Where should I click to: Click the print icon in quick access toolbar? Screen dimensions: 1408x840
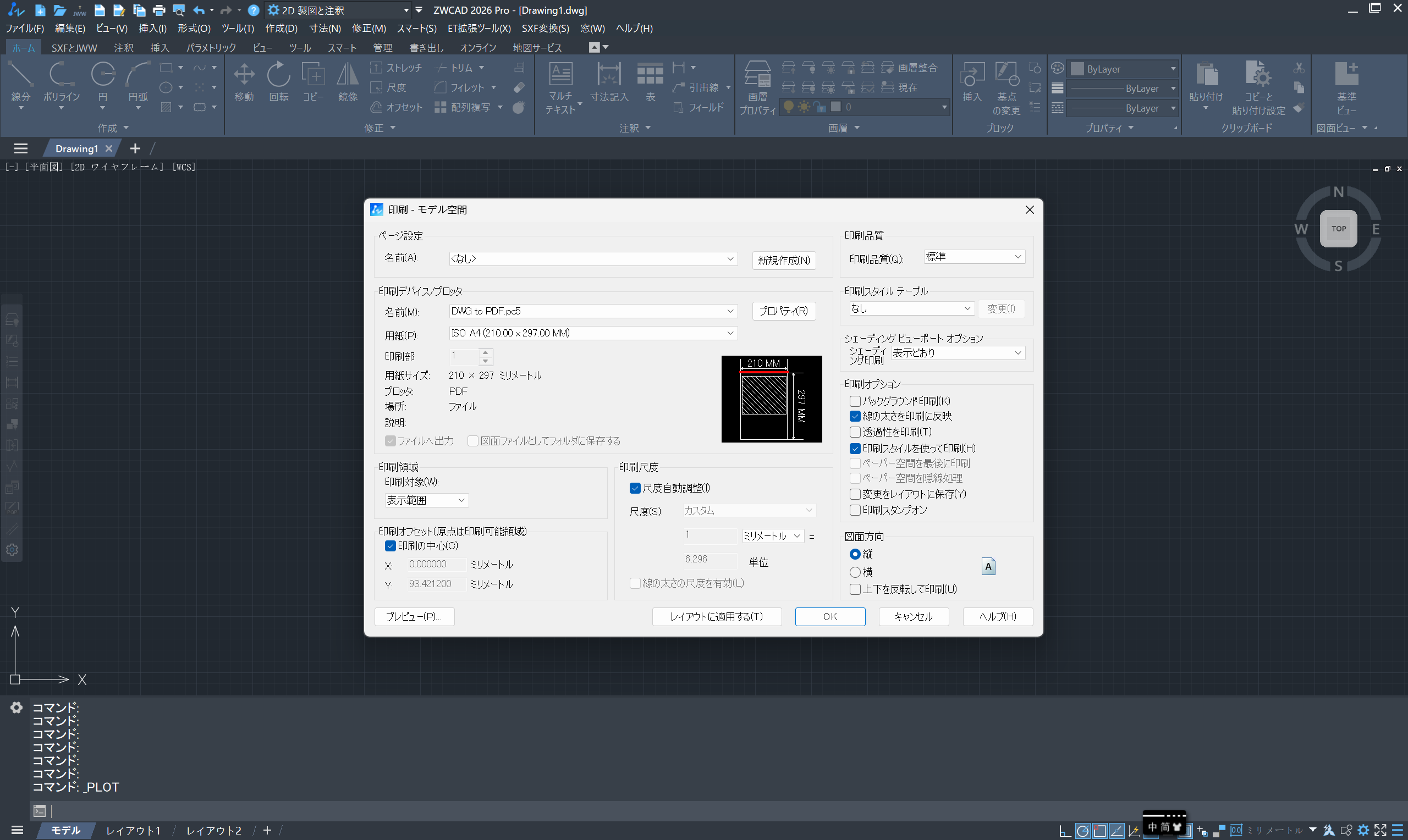coord(159,10)
